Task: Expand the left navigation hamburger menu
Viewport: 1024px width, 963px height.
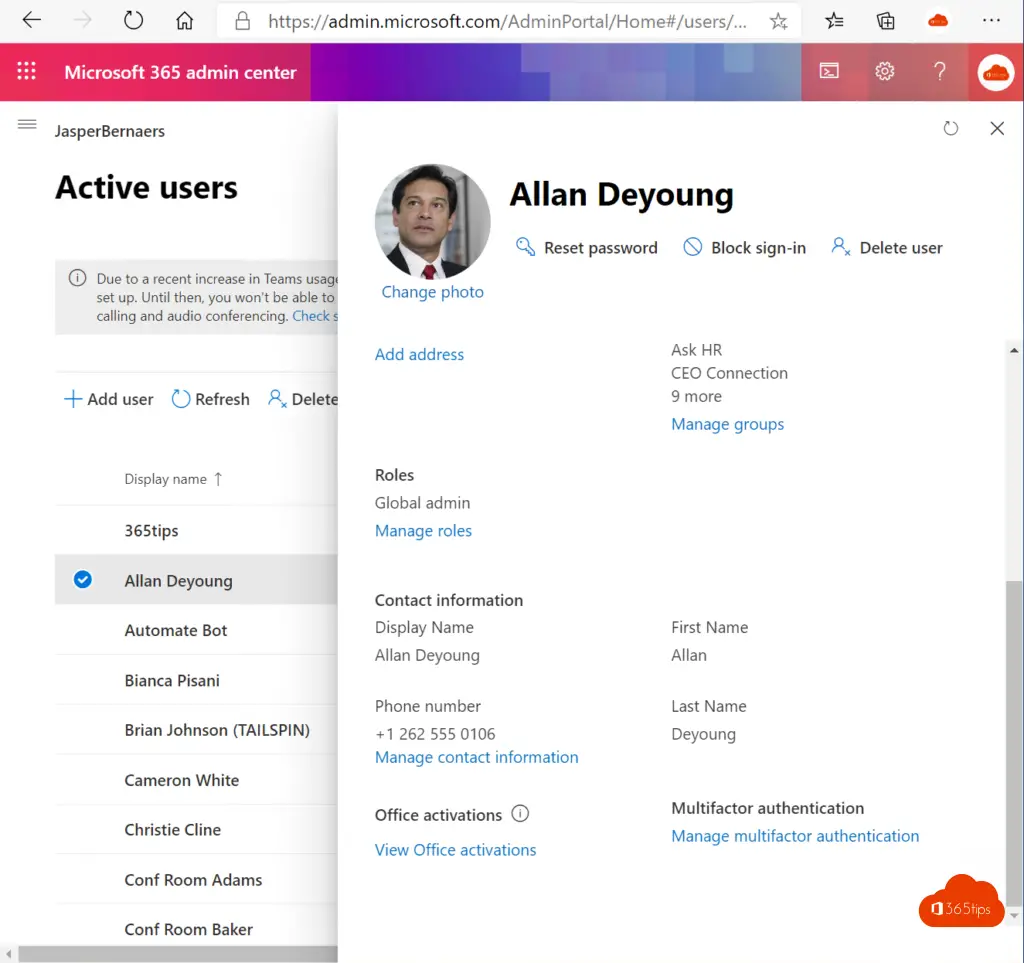Action: click(x=27, y=124)
